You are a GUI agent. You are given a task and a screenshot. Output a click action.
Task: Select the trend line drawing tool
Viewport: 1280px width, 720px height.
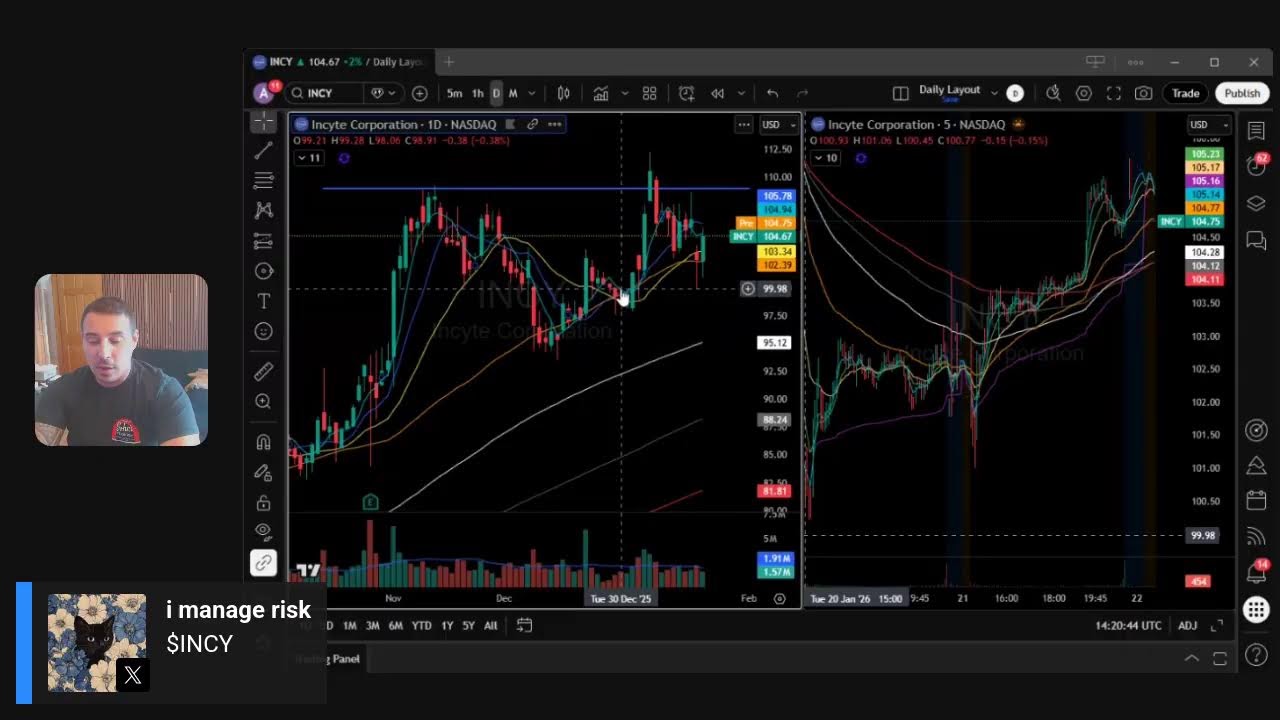263,151
